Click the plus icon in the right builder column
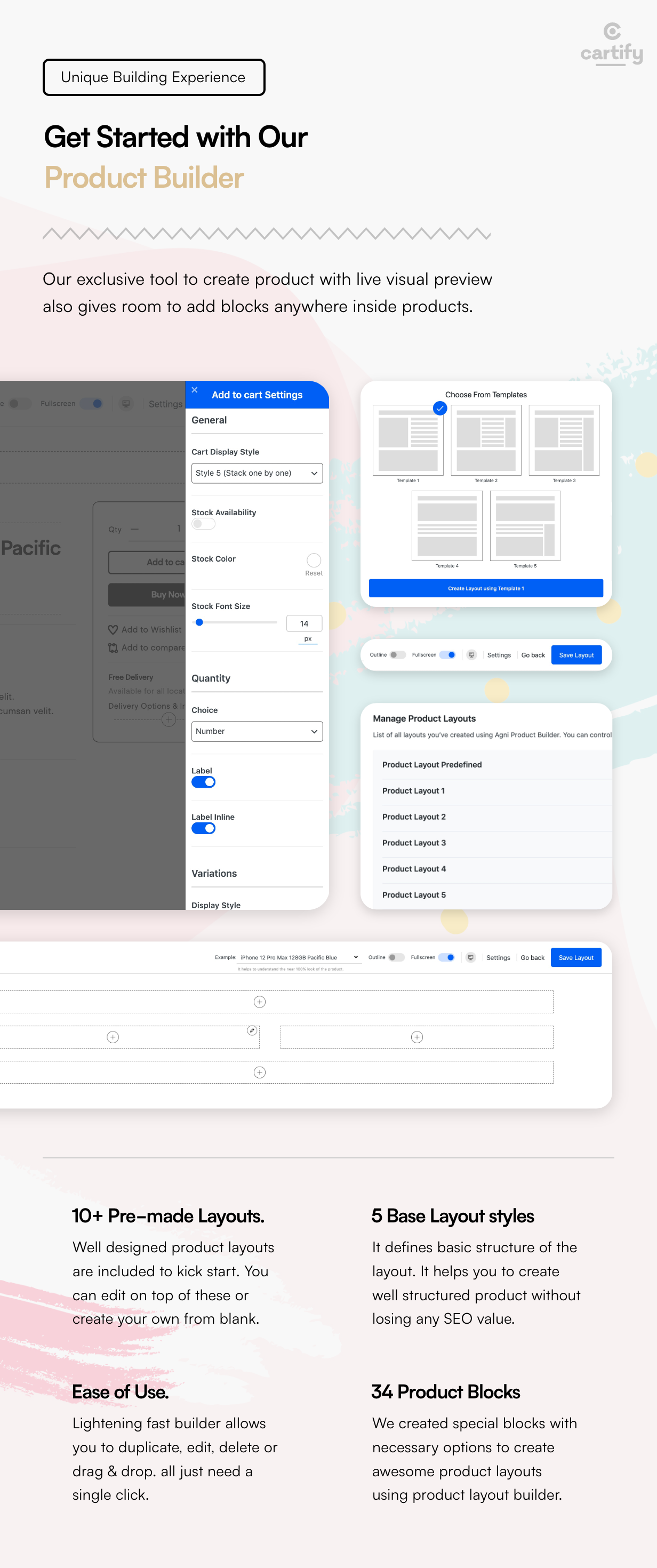The width and height of the screenshot is (657, 1568). pos(416,1037)
